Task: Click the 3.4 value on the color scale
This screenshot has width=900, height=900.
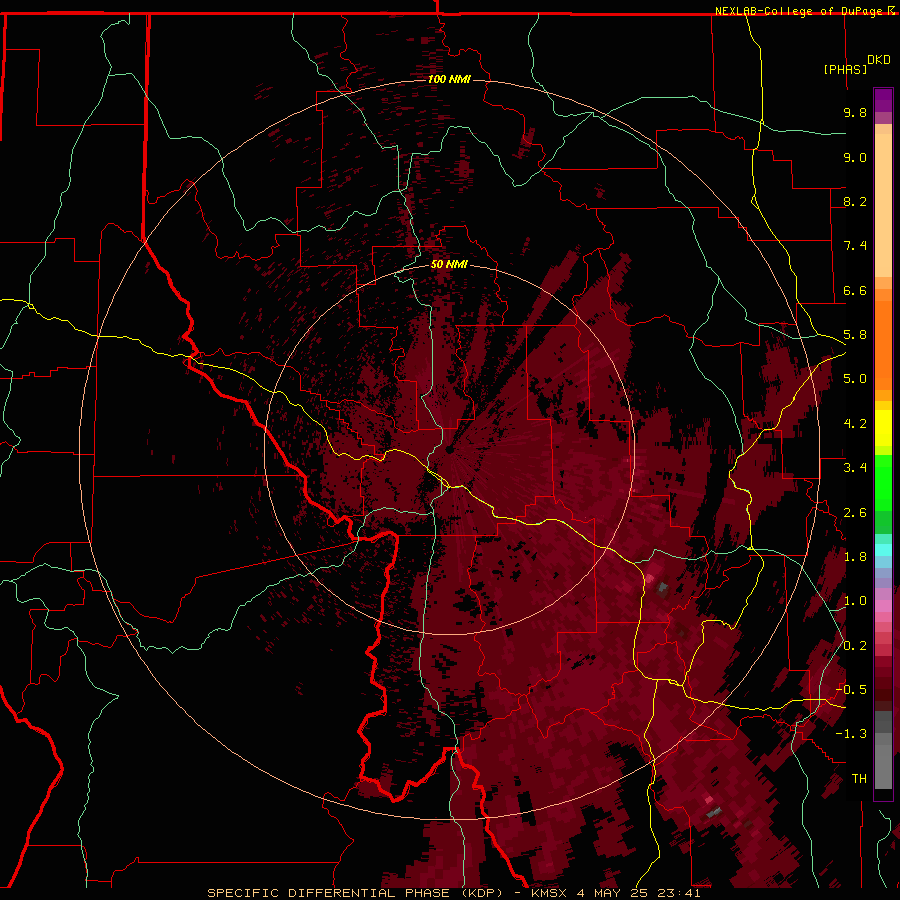Action: (x=855, y=468)
